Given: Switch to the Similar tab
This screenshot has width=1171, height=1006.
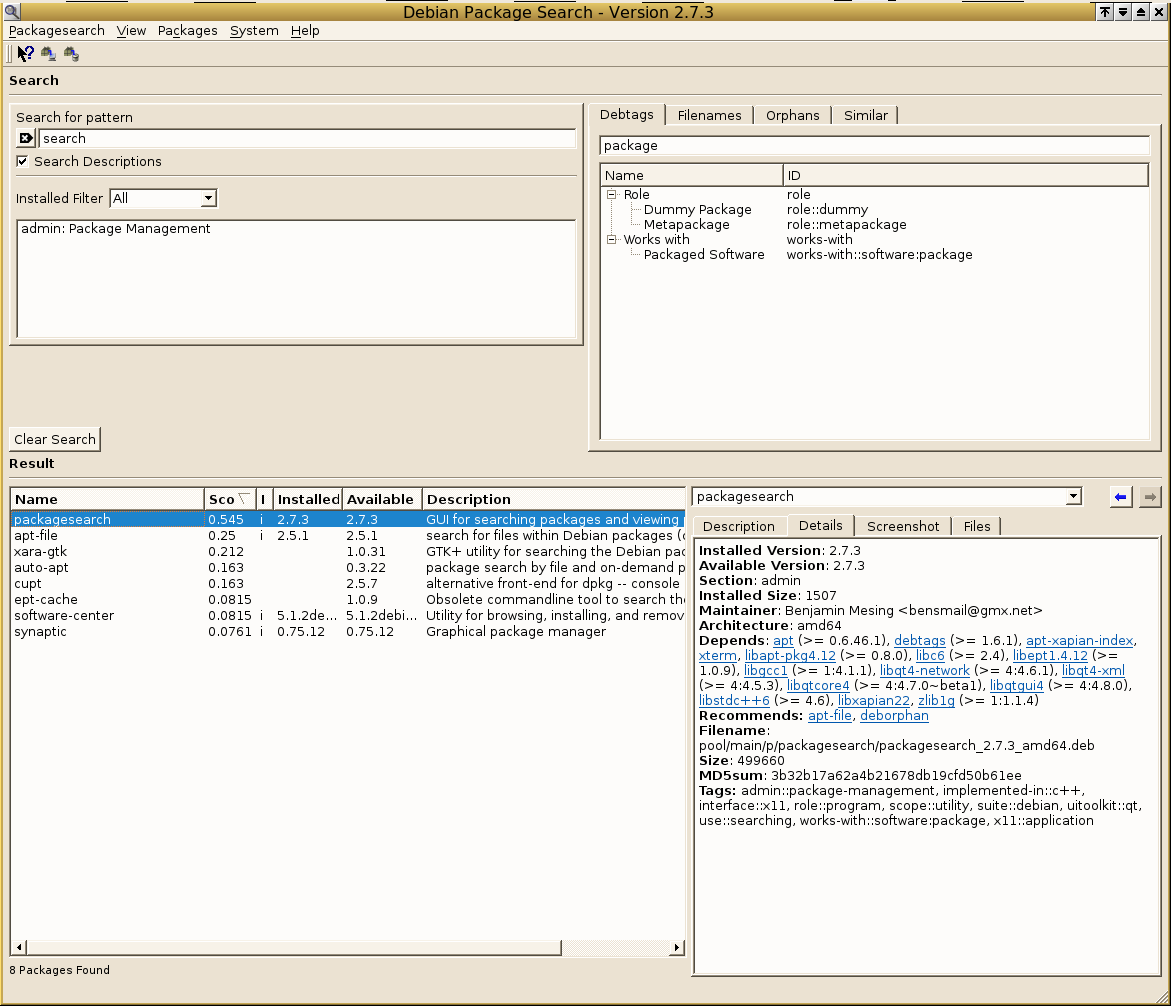Looking at the screenshot, I should 866,116.
